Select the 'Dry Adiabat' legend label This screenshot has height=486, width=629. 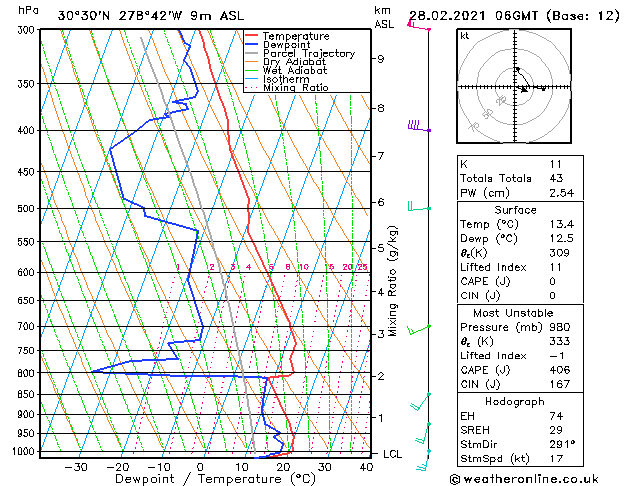(x=294, y=62)
